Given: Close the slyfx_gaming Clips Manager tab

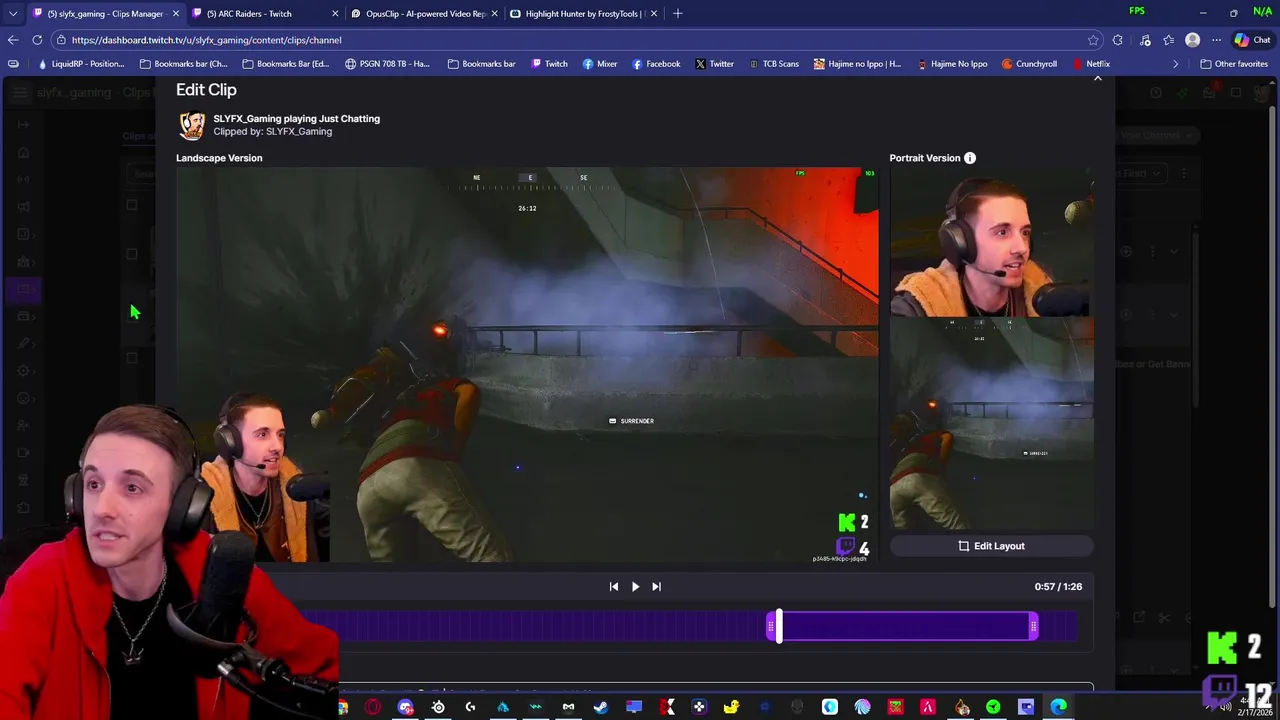Looking at the screenshot, I should click(x=176, y=14).
